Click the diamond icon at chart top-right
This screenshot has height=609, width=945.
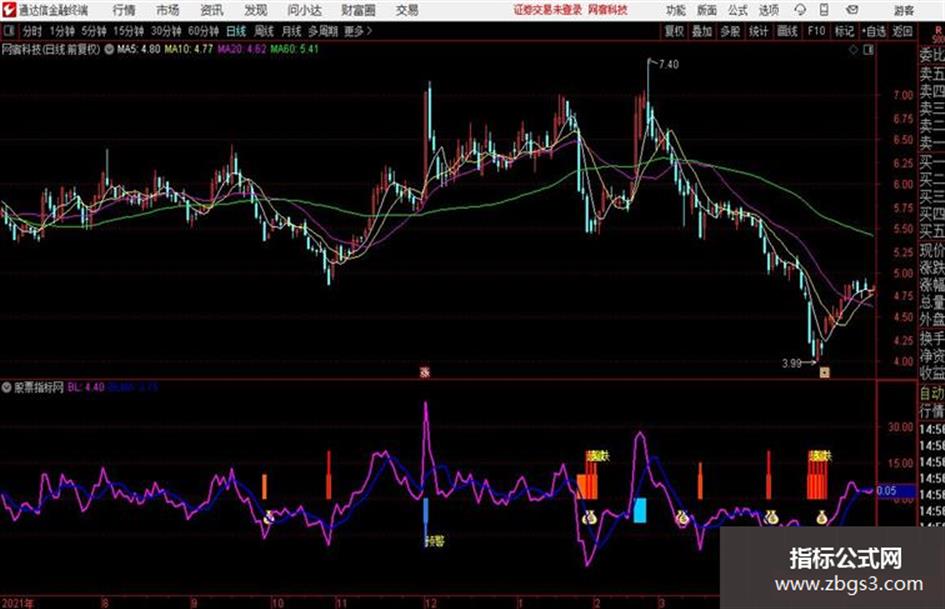point(853,50)
